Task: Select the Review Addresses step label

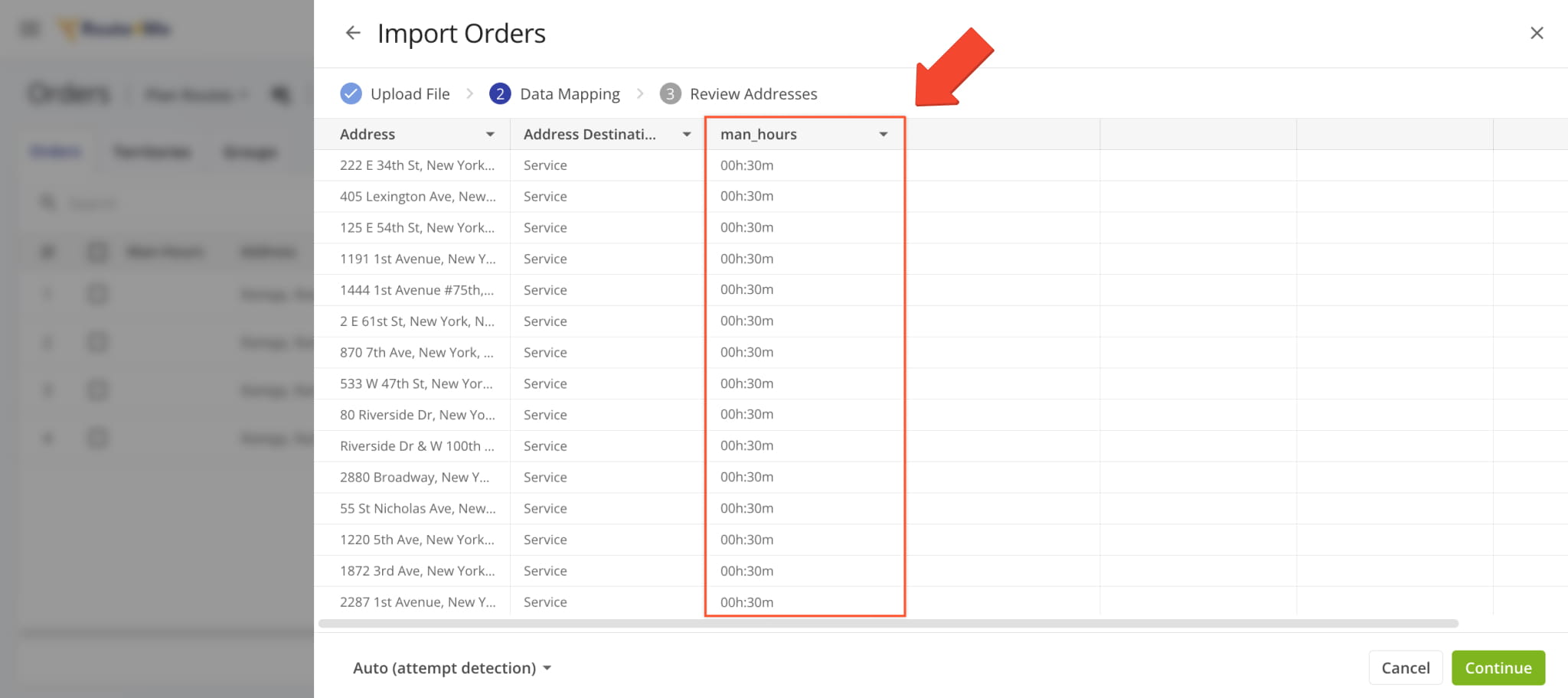Action: (753, 94)
